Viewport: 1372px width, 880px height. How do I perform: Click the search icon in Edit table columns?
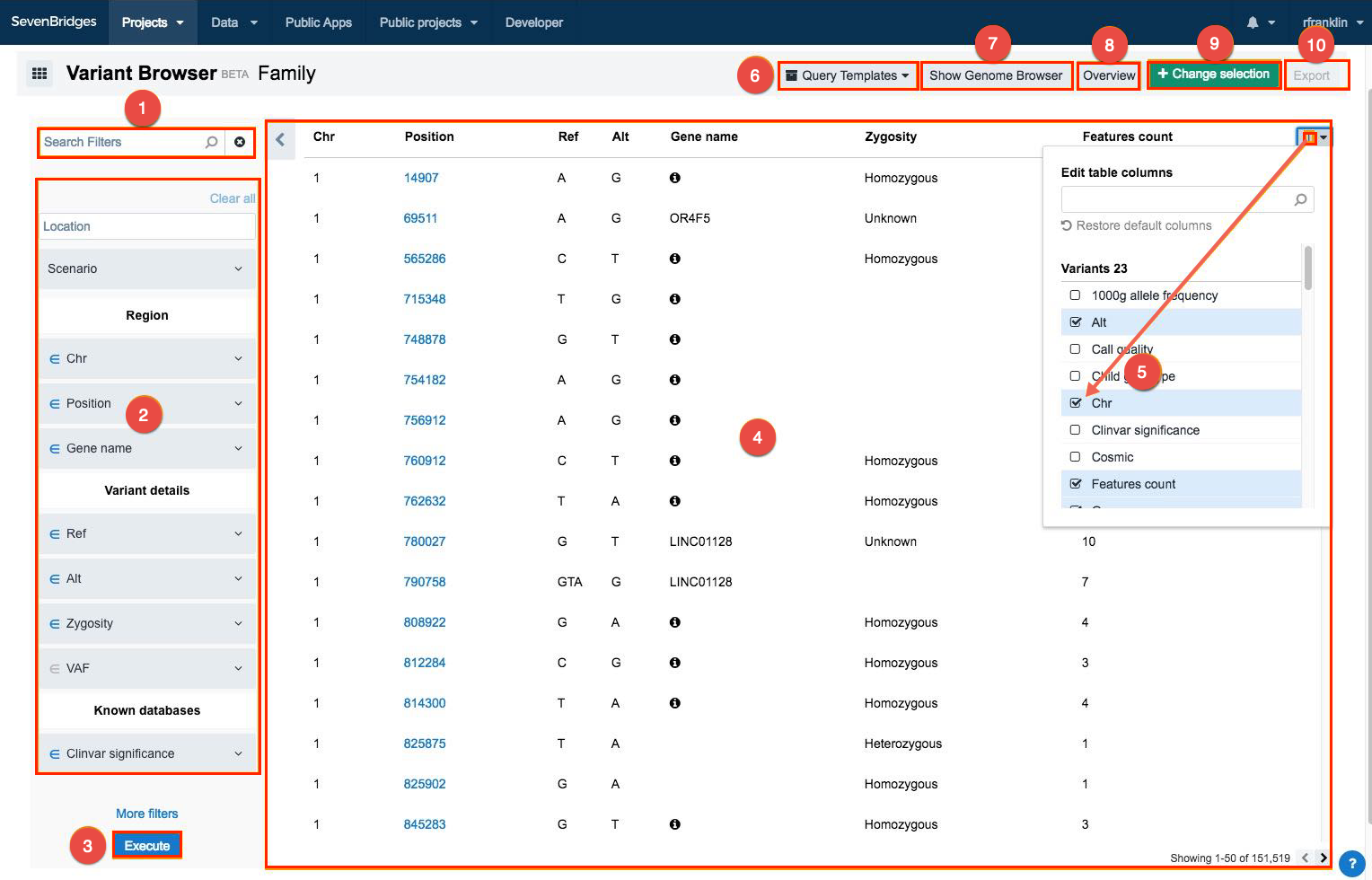click(x=1300, y=199)
